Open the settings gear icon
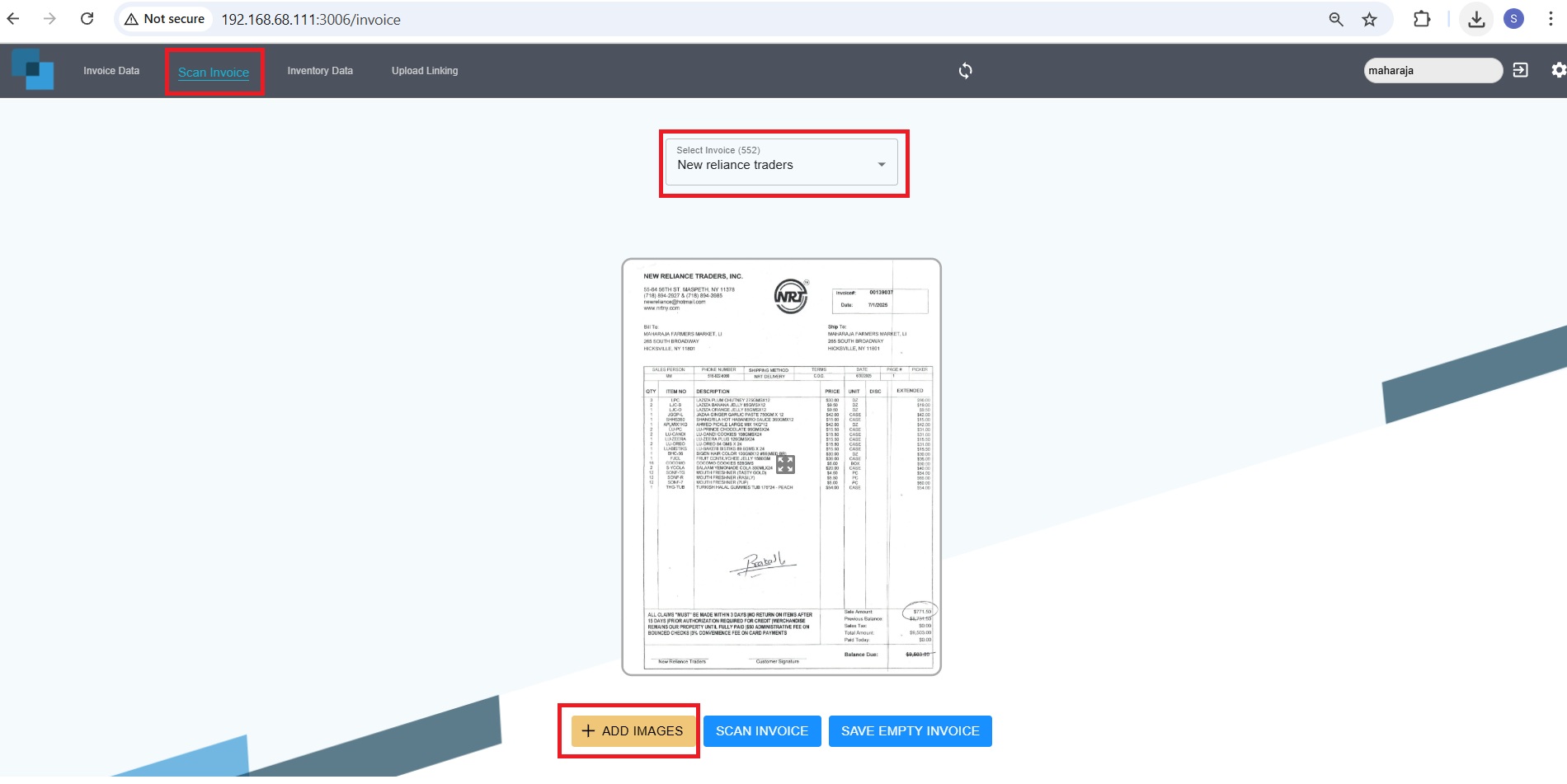The height and width of the screenshot is (784, 1567). (x=1558, y=70)
